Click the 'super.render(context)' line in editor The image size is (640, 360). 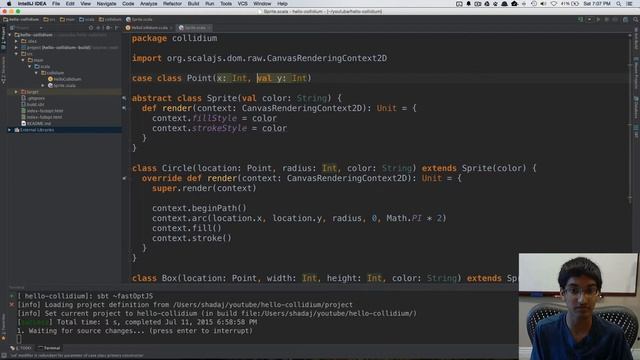[204, 188]
